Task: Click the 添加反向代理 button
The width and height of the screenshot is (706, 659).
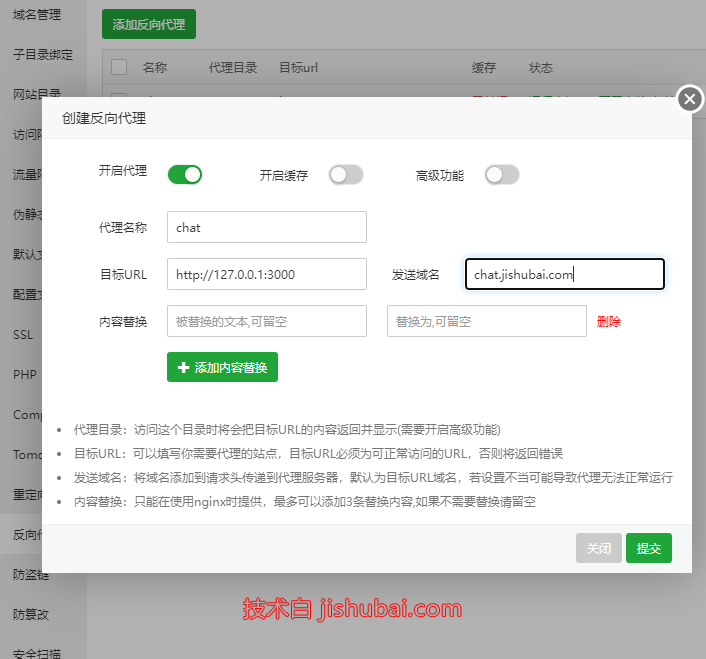Action: coord(149,24)
